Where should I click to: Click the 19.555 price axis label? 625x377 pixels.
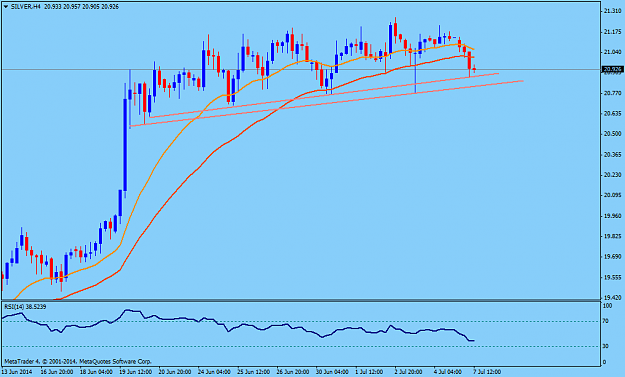612,277
